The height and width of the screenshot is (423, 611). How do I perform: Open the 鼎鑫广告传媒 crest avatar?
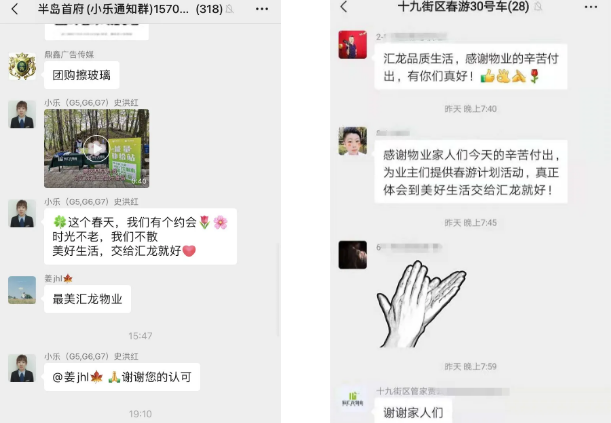tap(22, 67)
